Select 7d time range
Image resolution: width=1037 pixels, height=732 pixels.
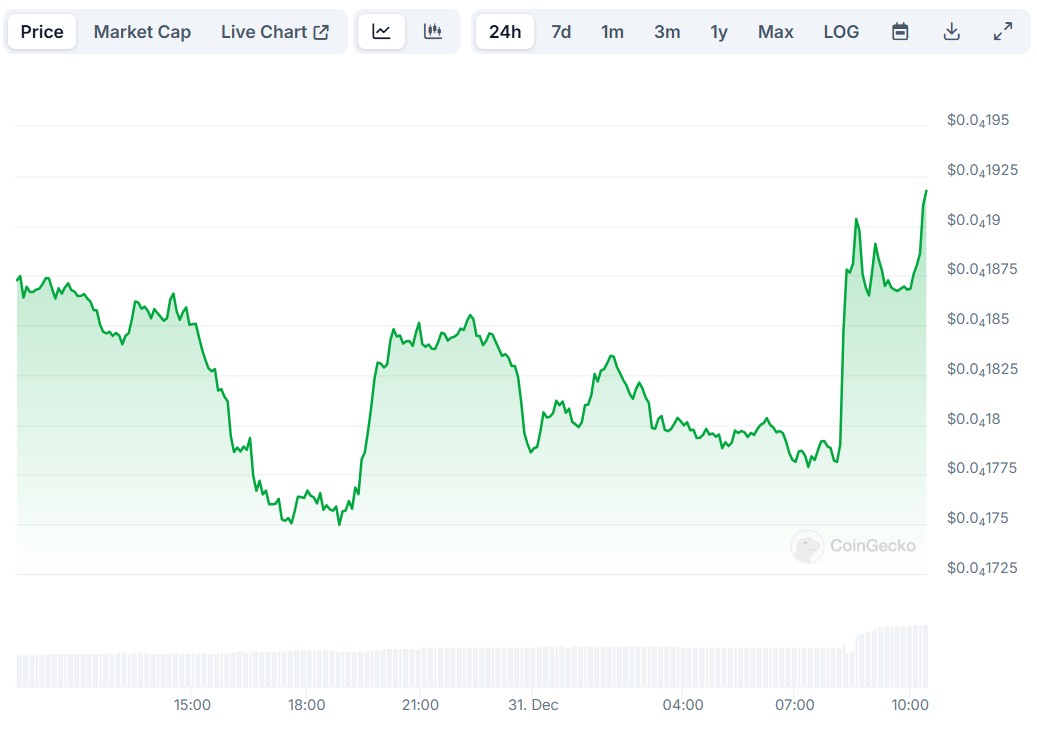click(x=561, y=32)
